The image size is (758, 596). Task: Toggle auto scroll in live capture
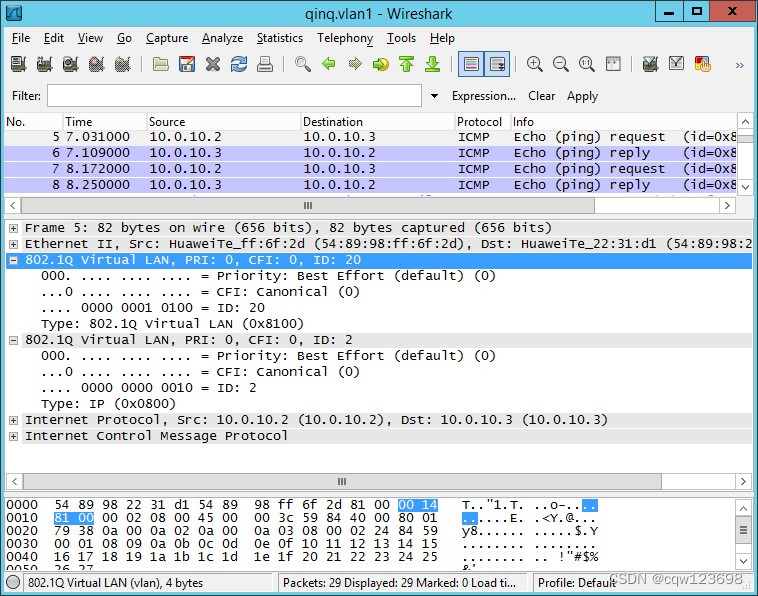pos(497,64)
